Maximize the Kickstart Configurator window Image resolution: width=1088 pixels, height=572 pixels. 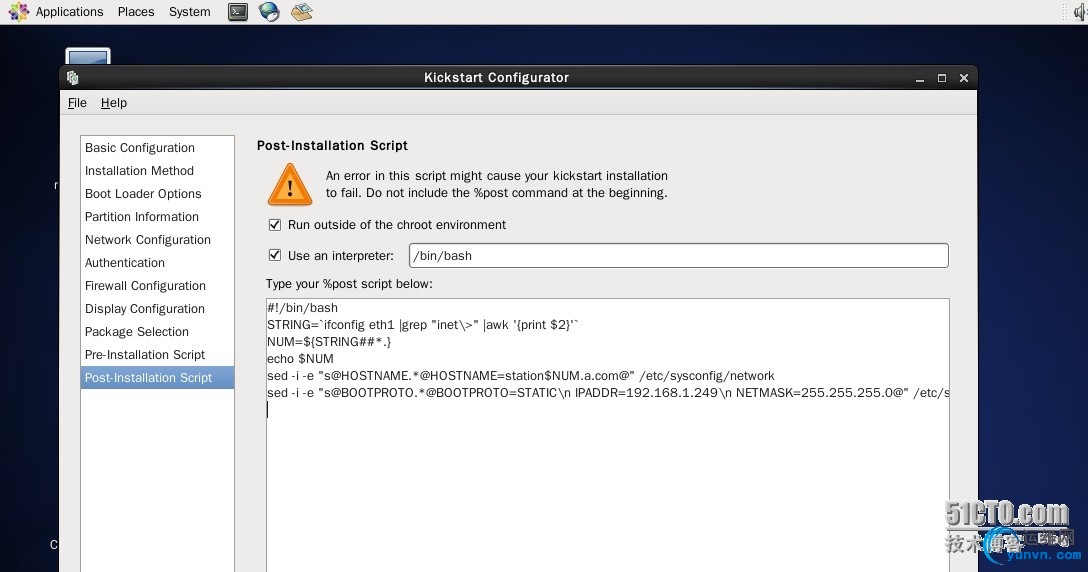point(942,78)
